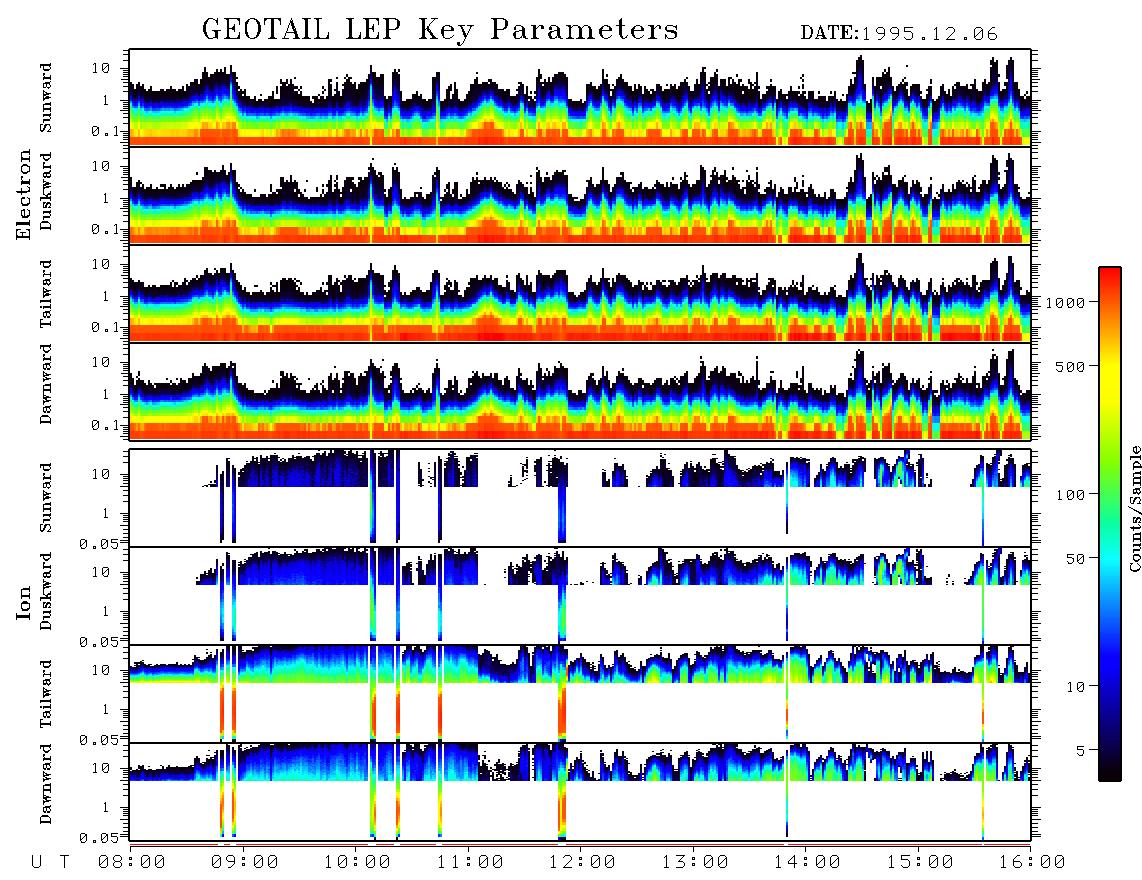Click the Electron 'Sunward' panel label

46,98
